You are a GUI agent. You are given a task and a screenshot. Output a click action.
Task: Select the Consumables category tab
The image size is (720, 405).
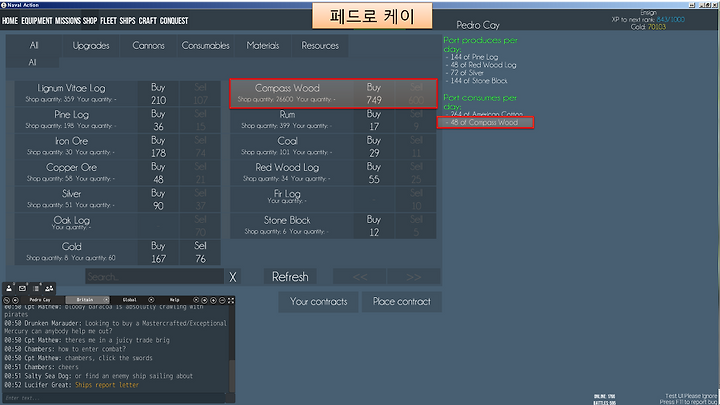point(205,45)
